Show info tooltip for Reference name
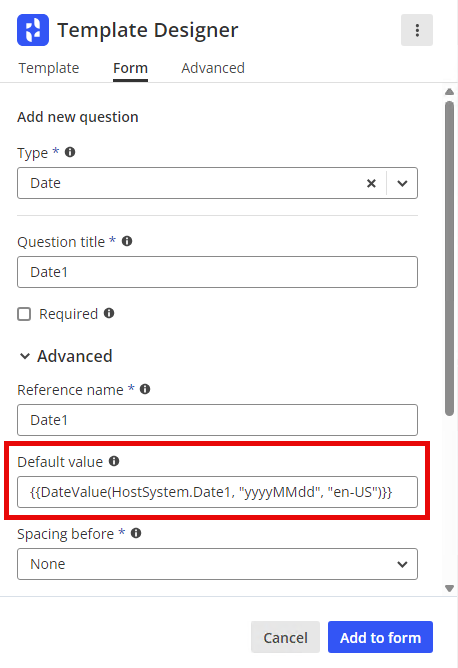 pos(145,389)
